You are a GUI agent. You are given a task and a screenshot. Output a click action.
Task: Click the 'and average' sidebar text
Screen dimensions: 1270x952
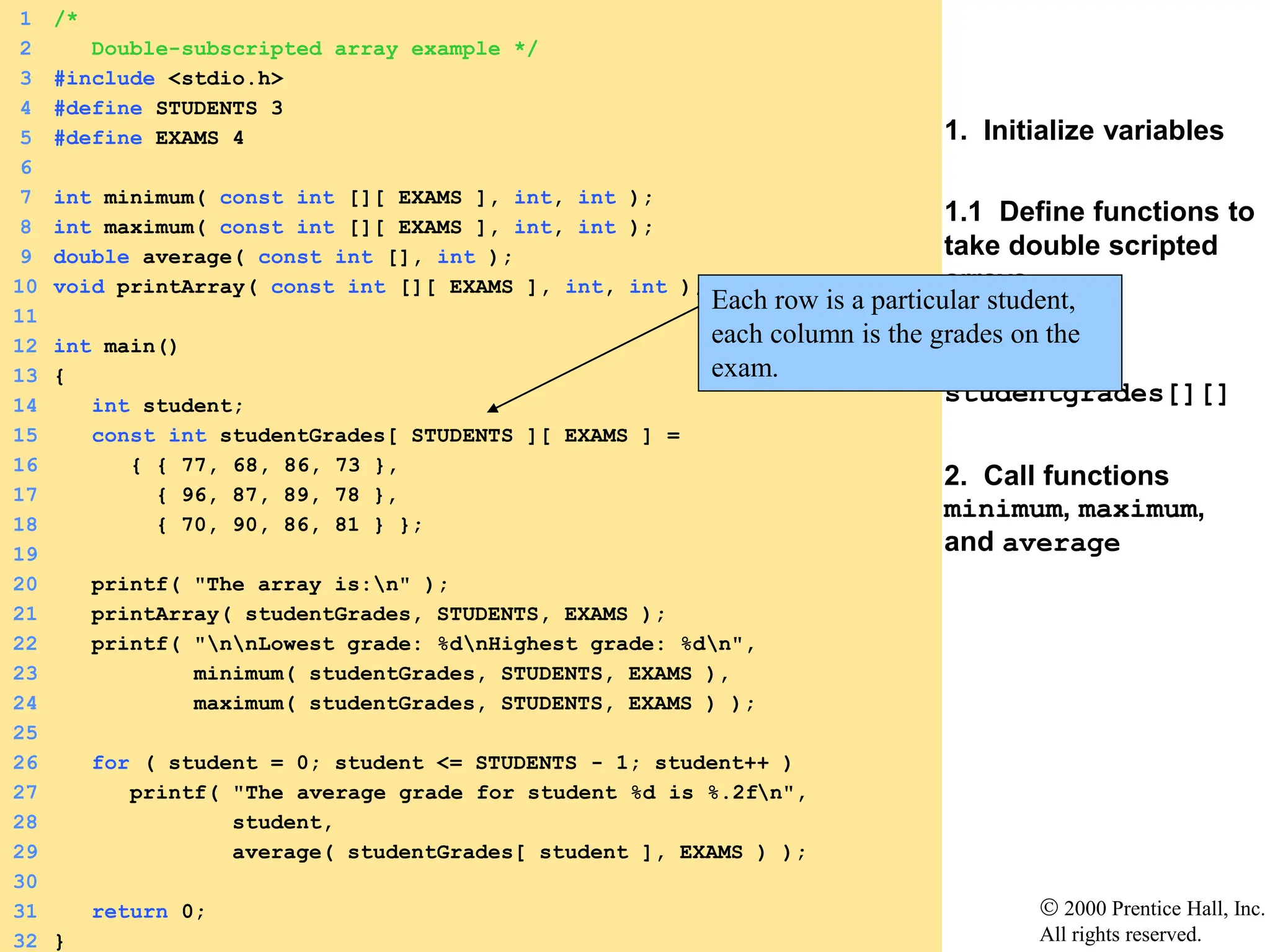click(x=1032, y=542)
